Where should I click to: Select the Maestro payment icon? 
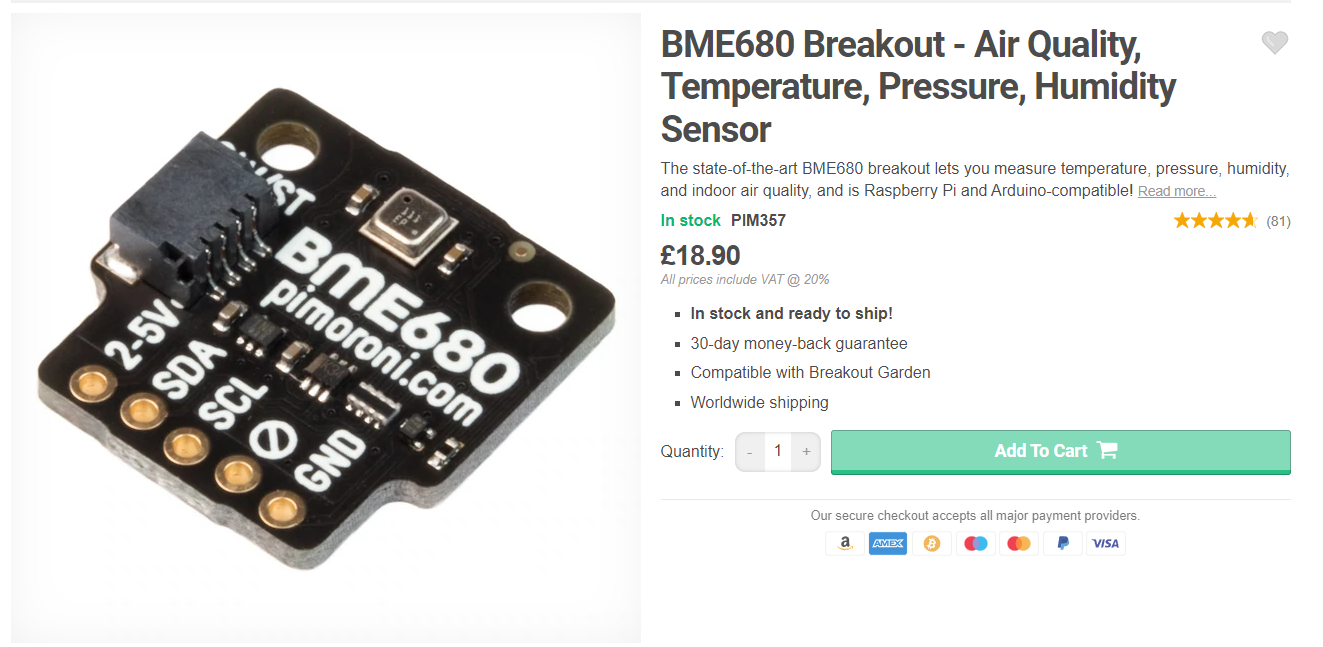[975, 543]
